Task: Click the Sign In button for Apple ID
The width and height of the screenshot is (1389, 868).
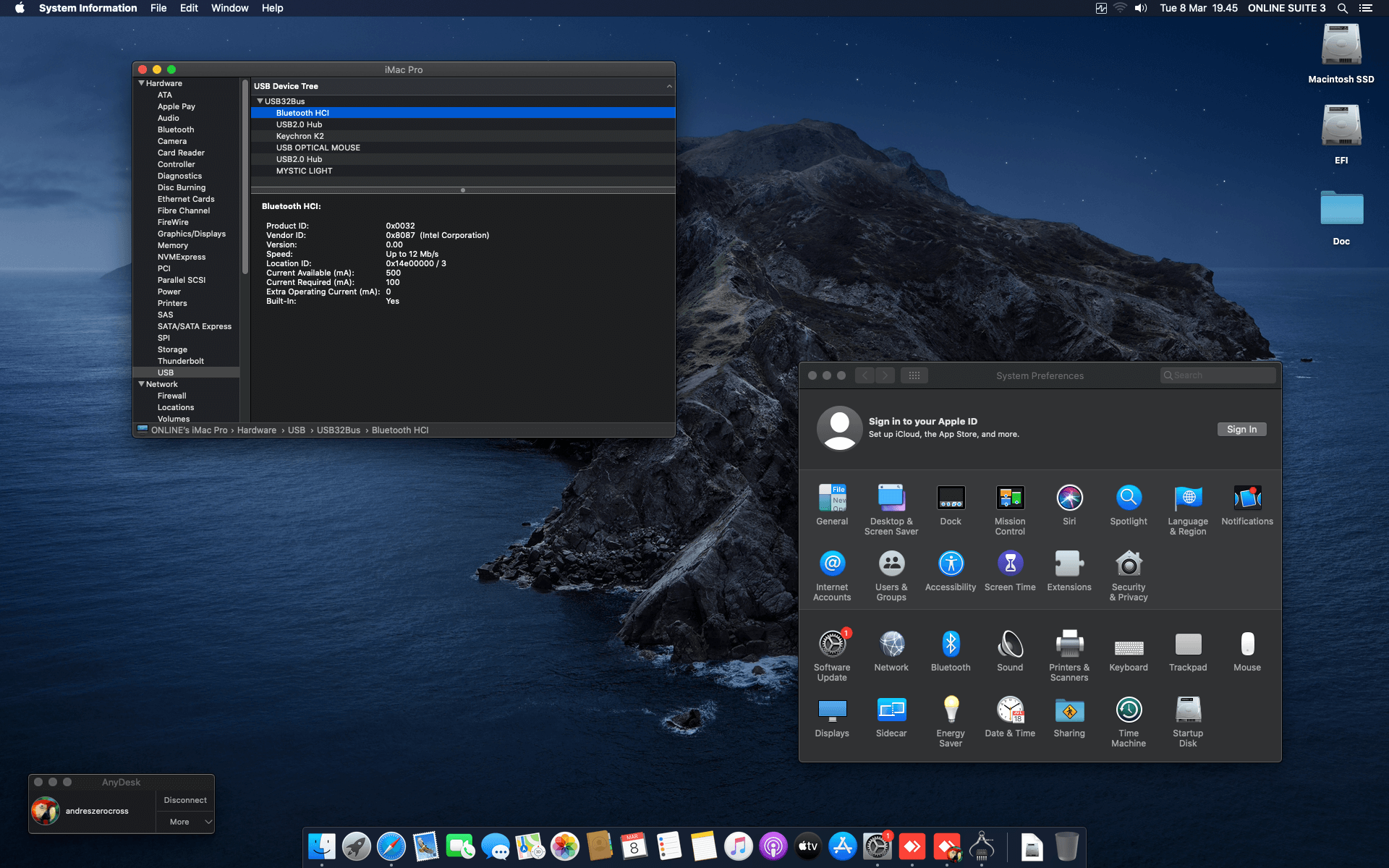Action: [x=1241, y=429]
